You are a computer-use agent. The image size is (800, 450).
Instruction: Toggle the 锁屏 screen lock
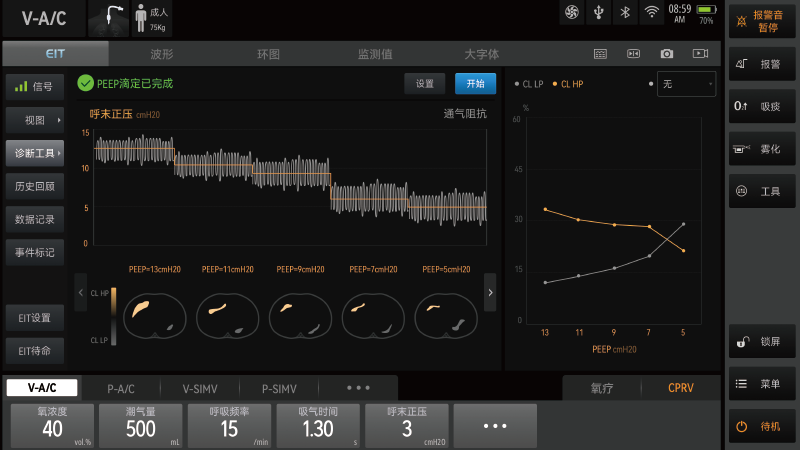click(x=763, y=343)
